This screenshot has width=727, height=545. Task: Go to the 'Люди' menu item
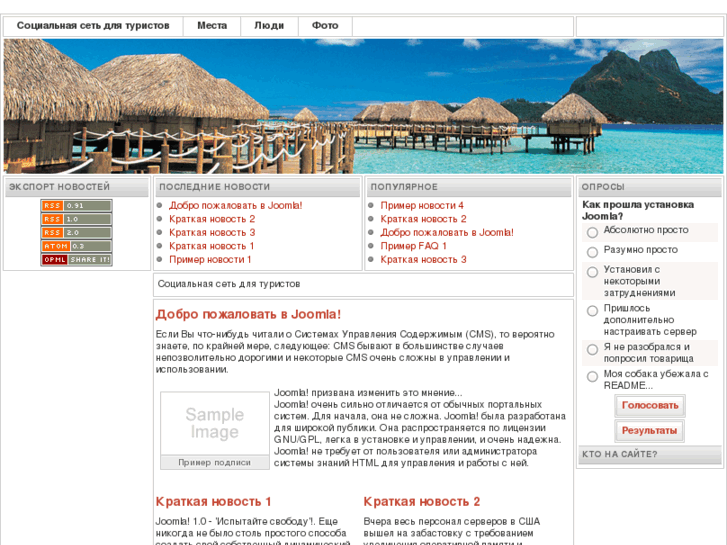[x=269, y=26]
